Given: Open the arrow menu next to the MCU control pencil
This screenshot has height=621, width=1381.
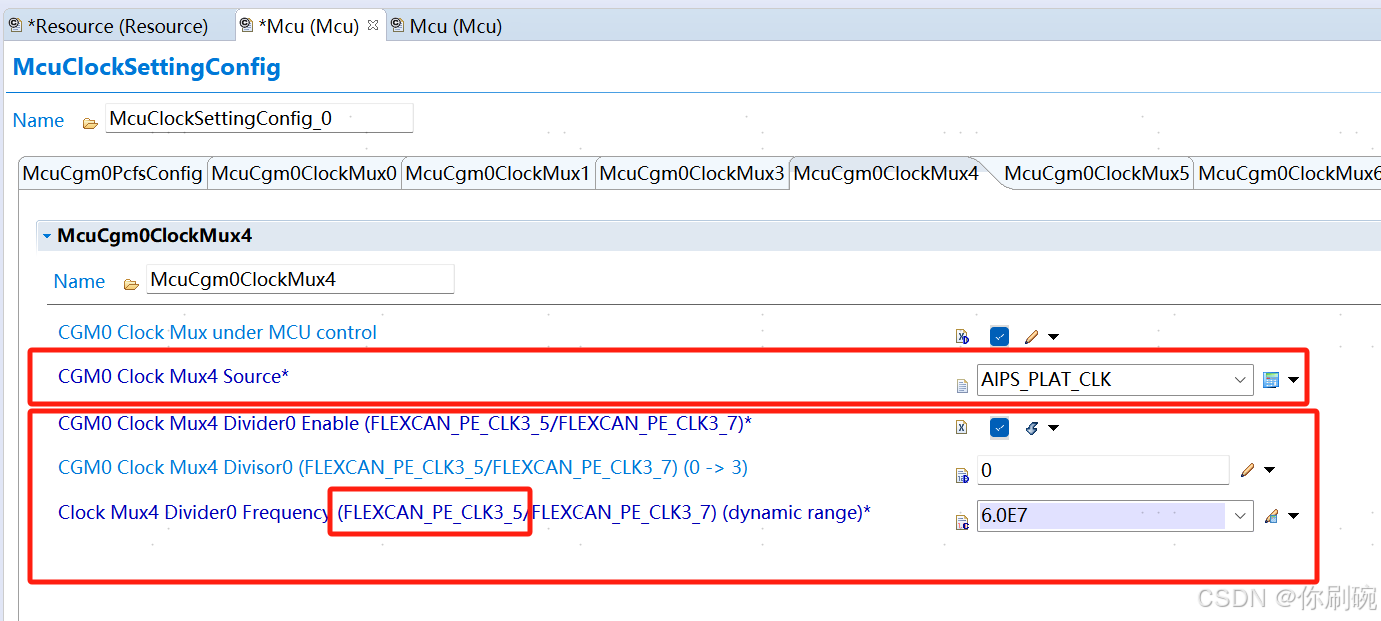Looking at the screenshot, I should click(1053, 338).
